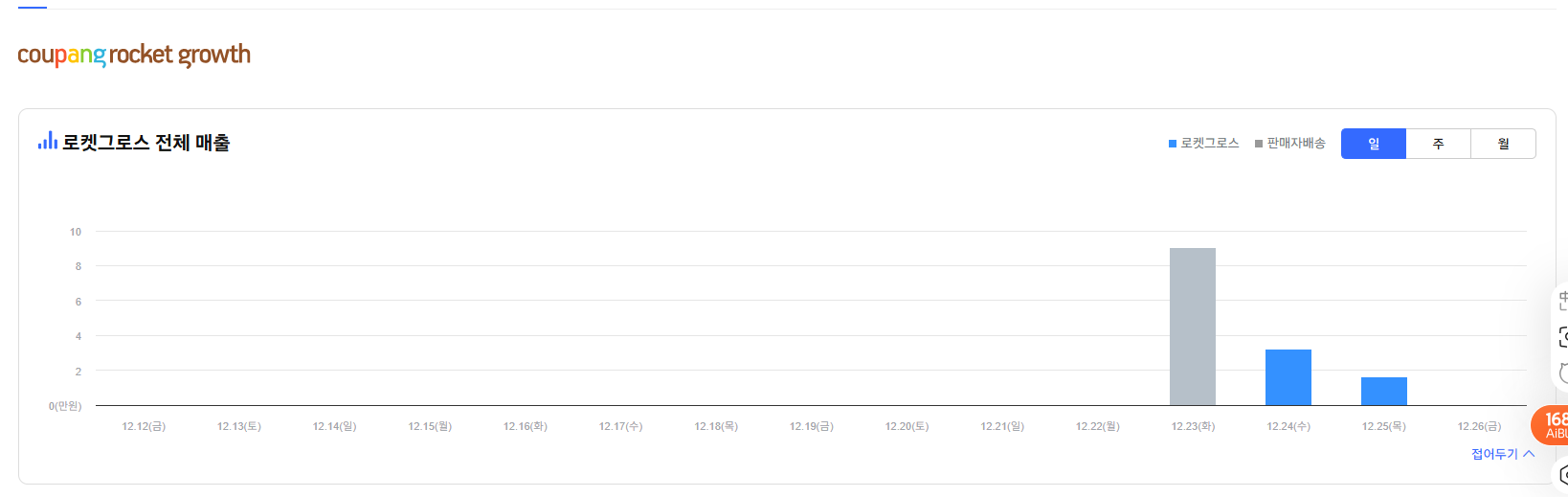1568x497 pixels.
Task: Switch to the 주 (weekly) view
Action: click(1438, 144)
